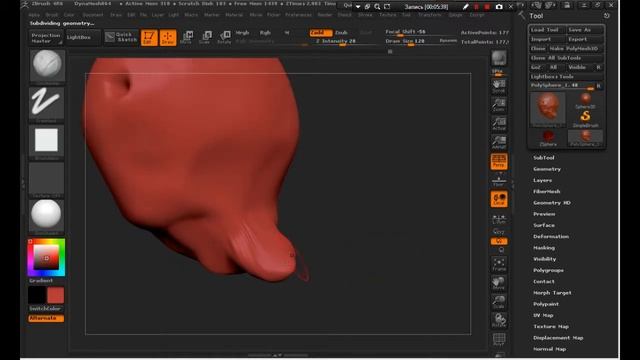The height and width of the screenshot is (360, 640).
Task: Click the recorder camera snapshot icon
Action: click(499, 7)
